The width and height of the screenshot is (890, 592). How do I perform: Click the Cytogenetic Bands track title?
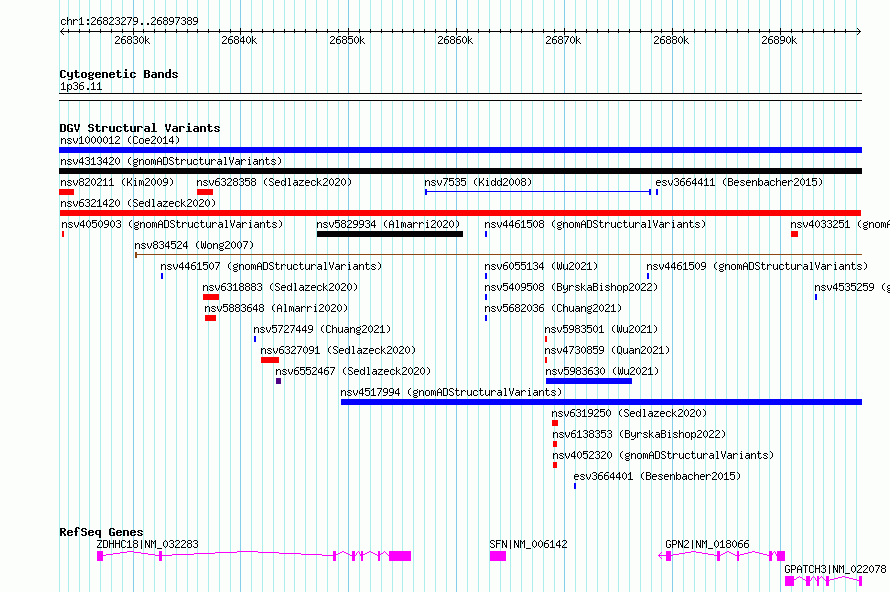click(119, 74)
